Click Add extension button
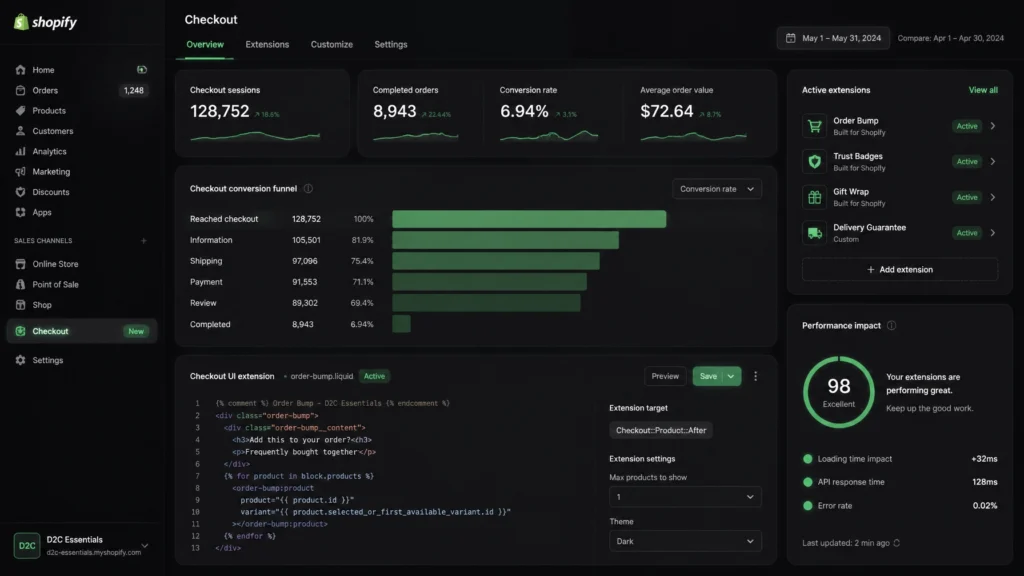 (x=899, y=270)
